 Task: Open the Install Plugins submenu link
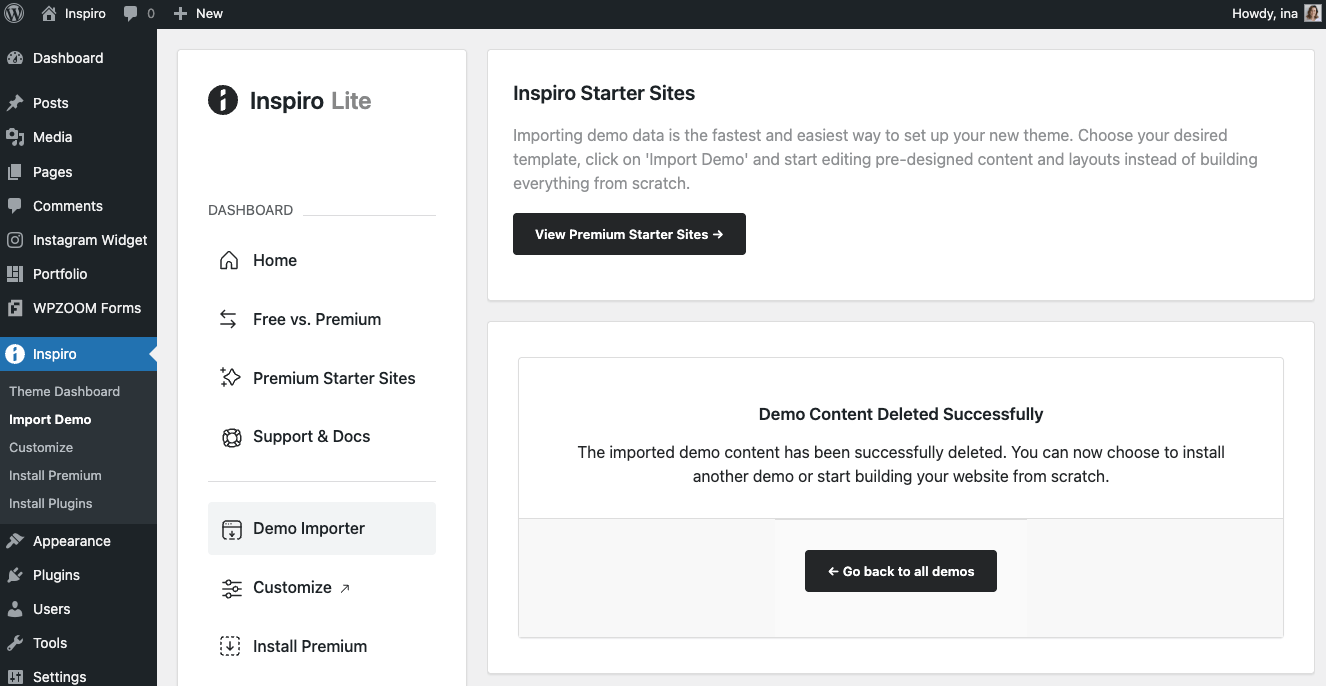50,504
